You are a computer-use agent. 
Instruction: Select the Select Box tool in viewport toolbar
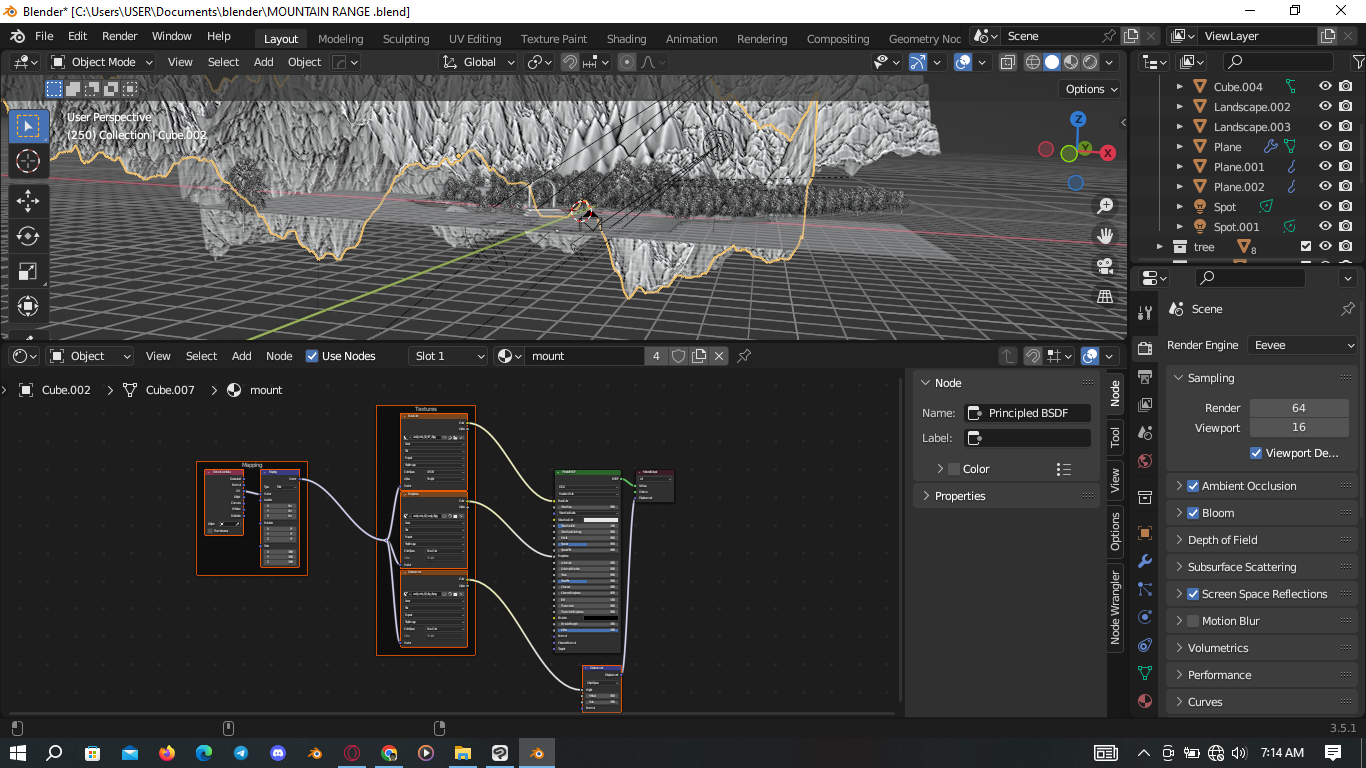[x=28, y=126]
